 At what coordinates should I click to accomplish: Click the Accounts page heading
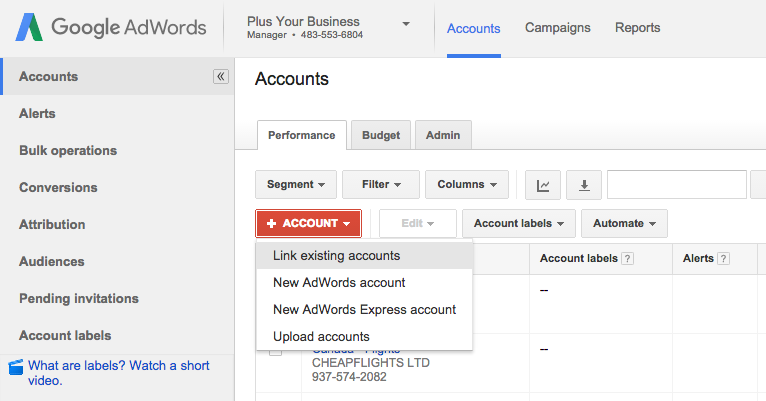point(292,79)
